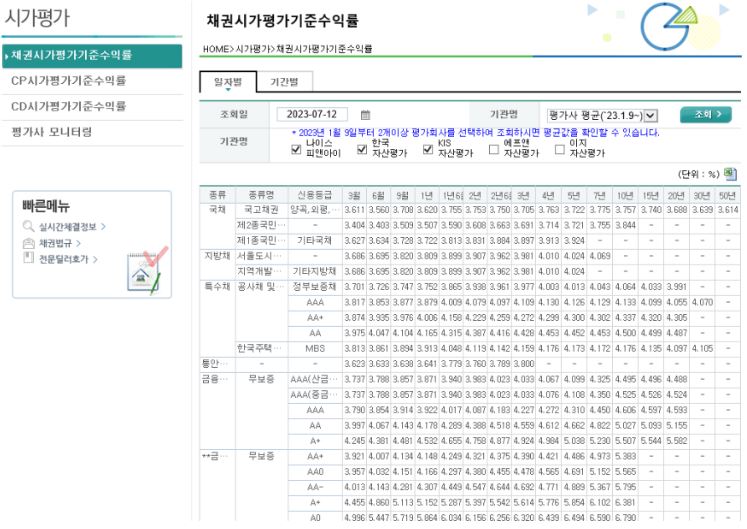Open the calendar date picker icon
The width and height of the screenshot is (747, 529).
tap(365, 115)
